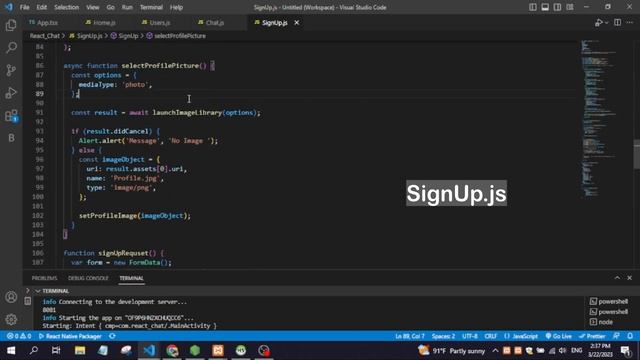Open Chrome from the taskbar
Image resolution: width=640 pixels, height=360 pixels.
tap(172, 351)
